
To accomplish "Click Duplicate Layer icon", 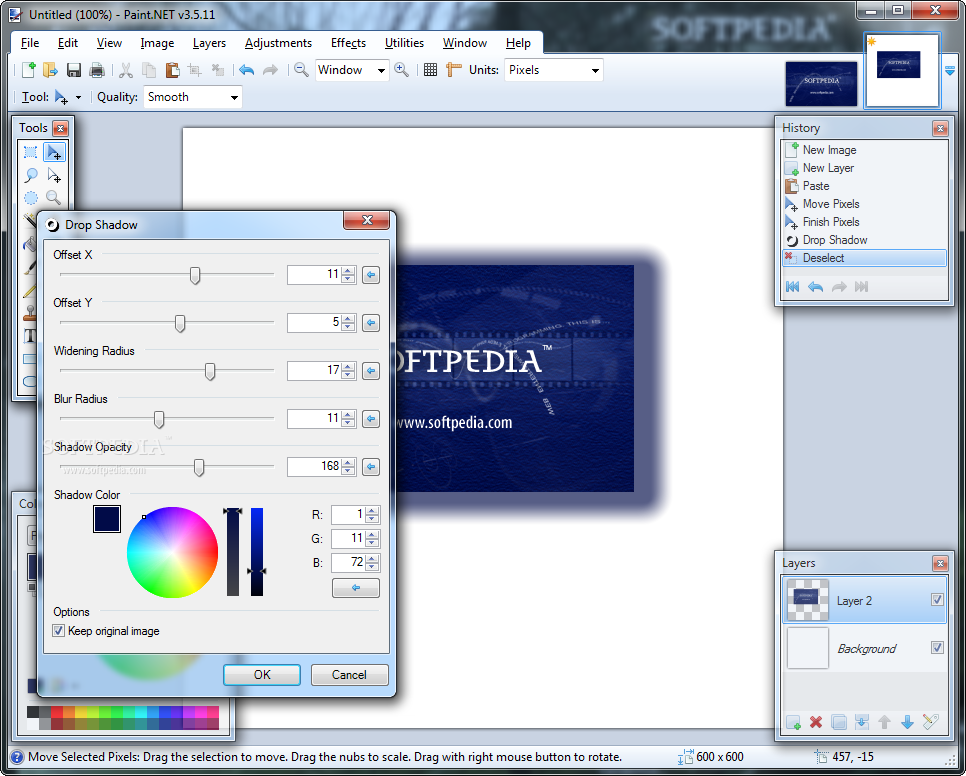I will pos(838,722).
